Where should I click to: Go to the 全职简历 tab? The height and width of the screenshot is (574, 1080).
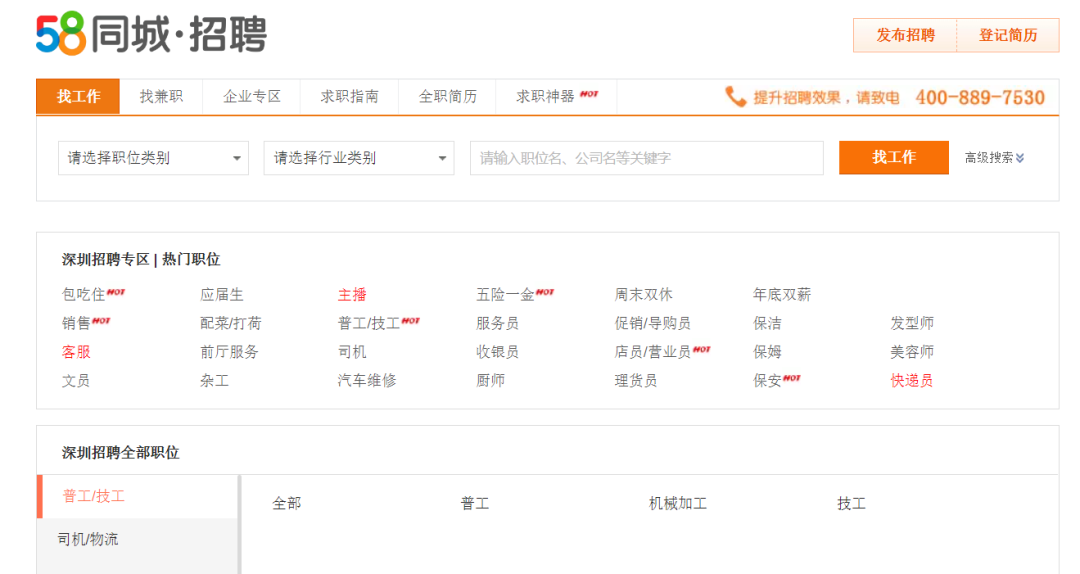pyautogui.click(x=447, y=97)
